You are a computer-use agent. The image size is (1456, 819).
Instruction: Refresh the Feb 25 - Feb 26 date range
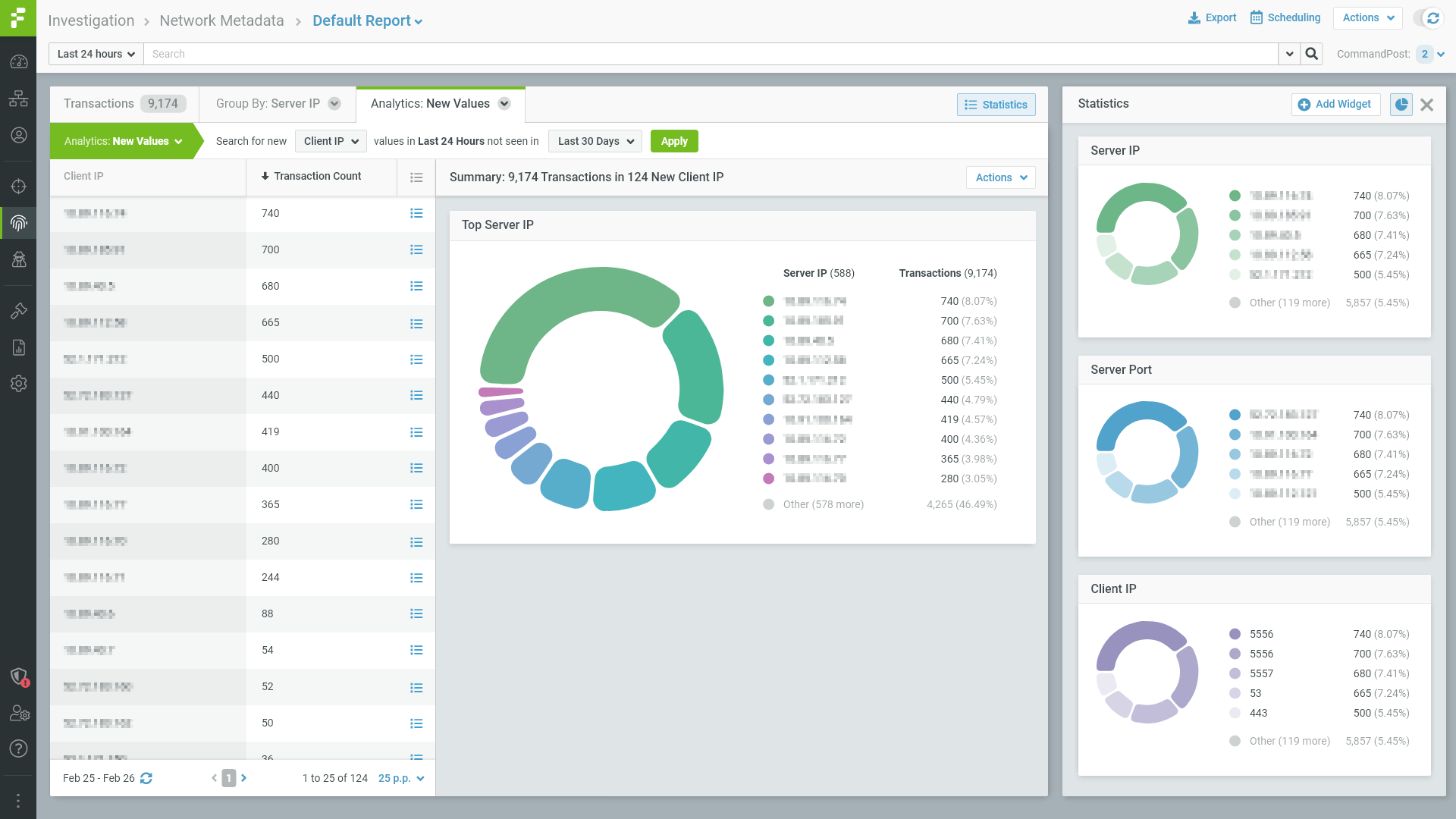(146, 778)
